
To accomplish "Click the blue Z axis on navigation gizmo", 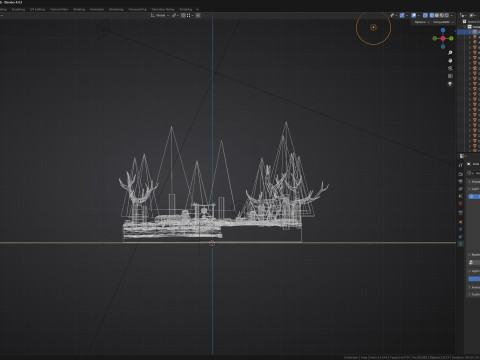I will point(443,30).
